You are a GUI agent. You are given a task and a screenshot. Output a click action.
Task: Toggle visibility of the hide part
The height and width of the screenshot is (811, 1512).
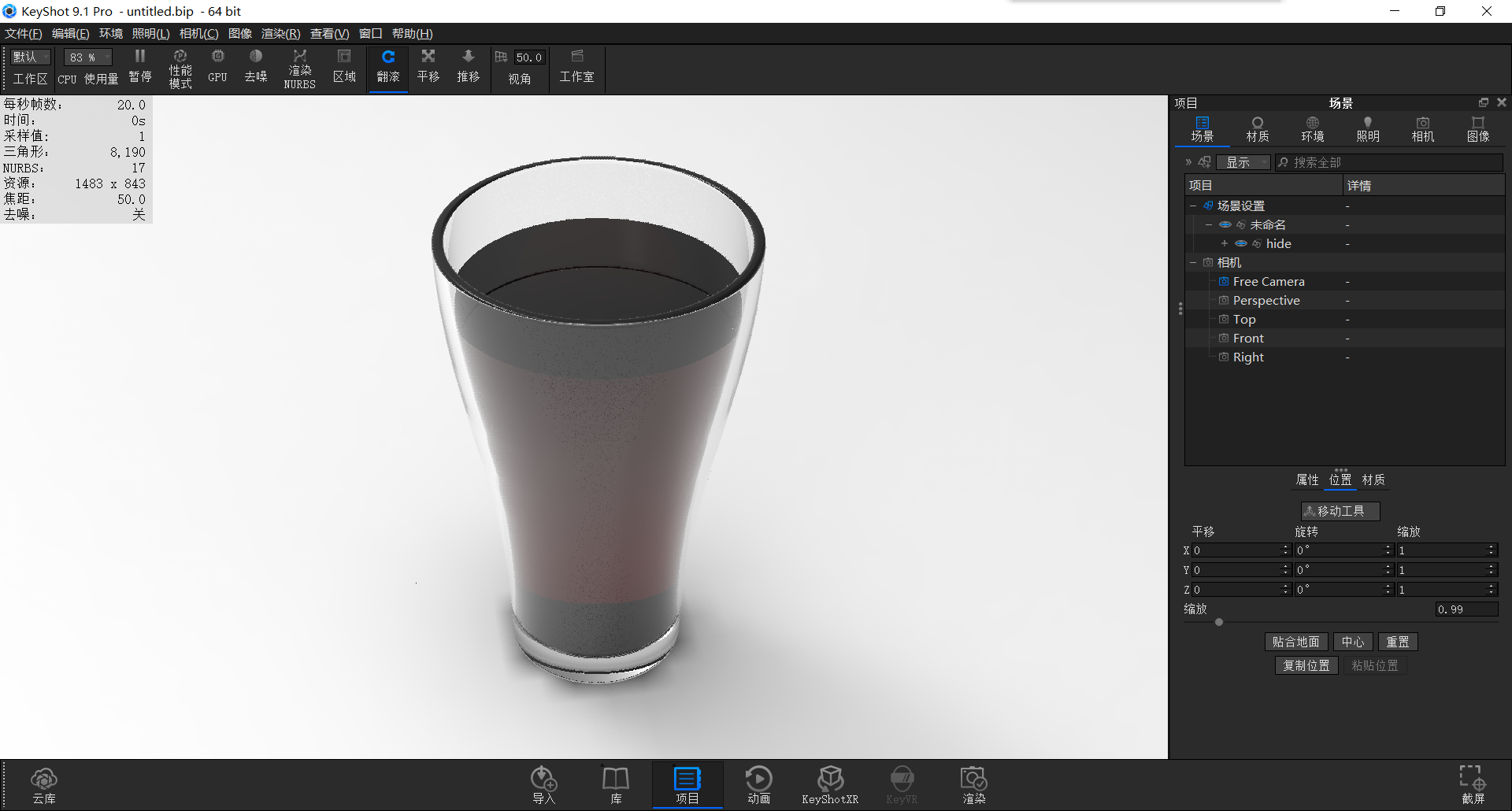(1242, 243)
